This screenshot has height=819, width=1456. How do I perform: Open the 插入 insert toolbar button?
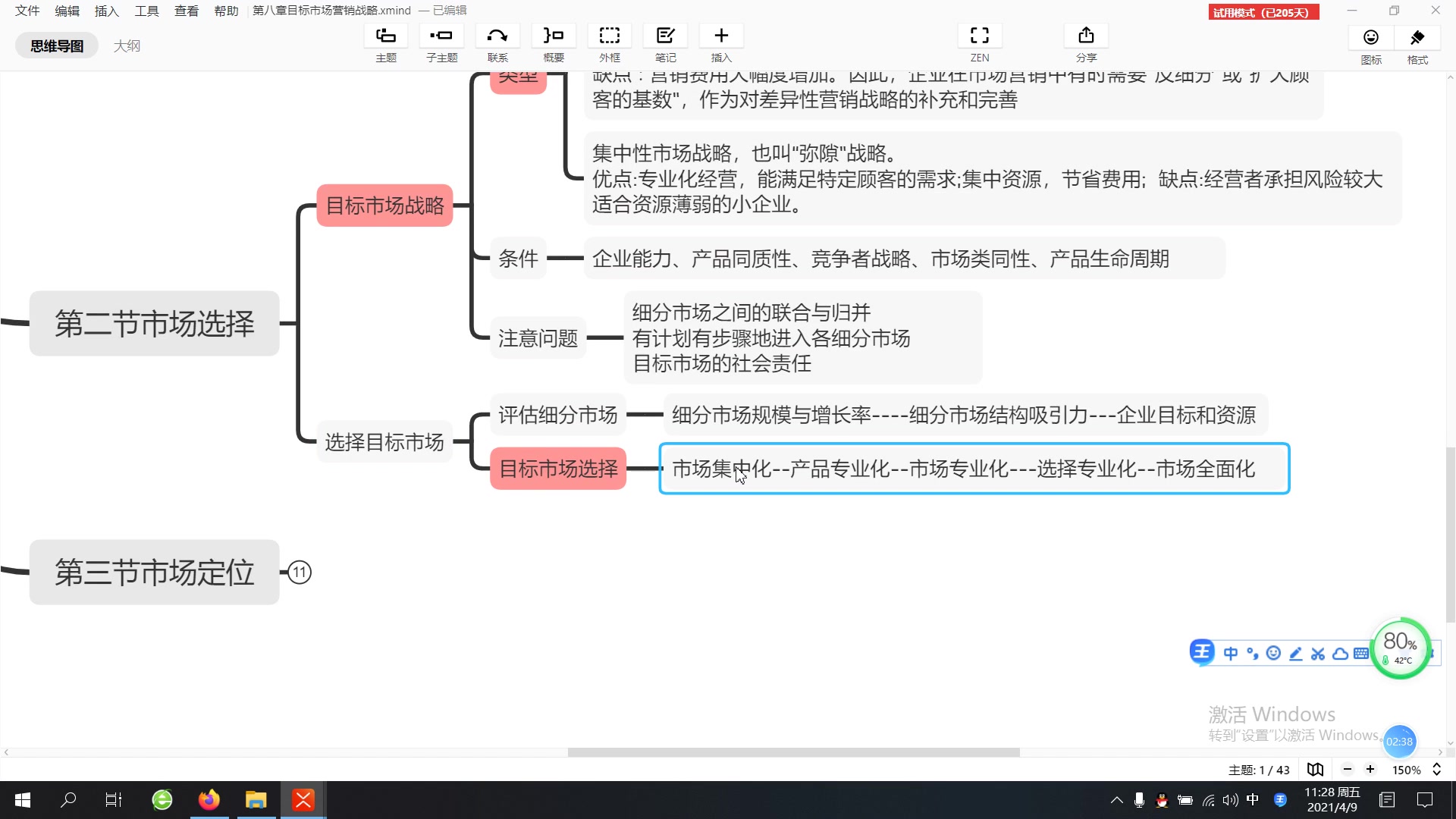tap(721, 36)
